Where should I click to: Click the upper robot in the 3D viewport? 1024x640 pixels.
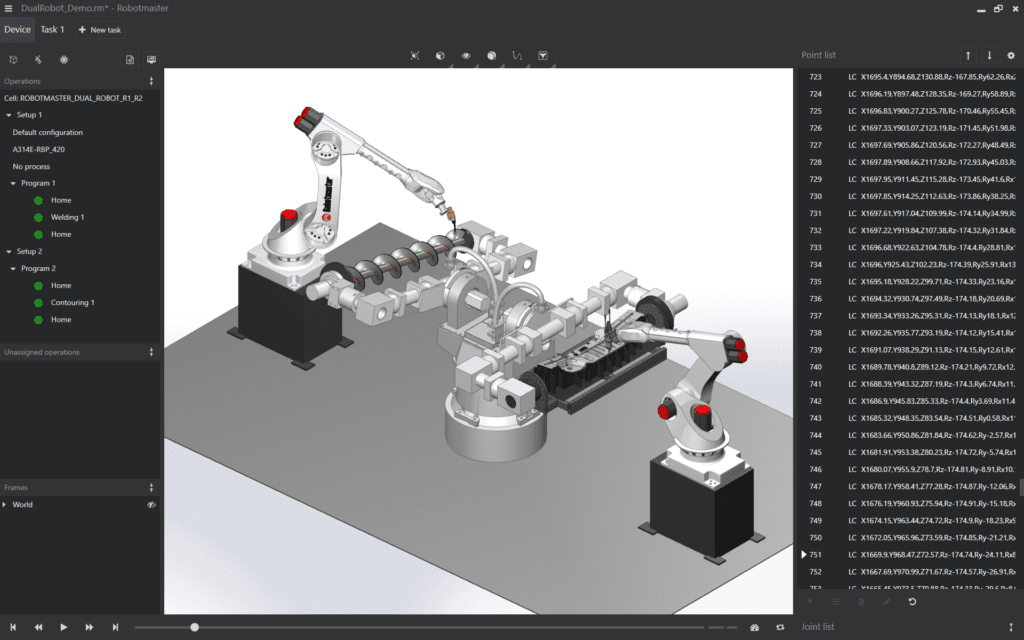(327, 189)
